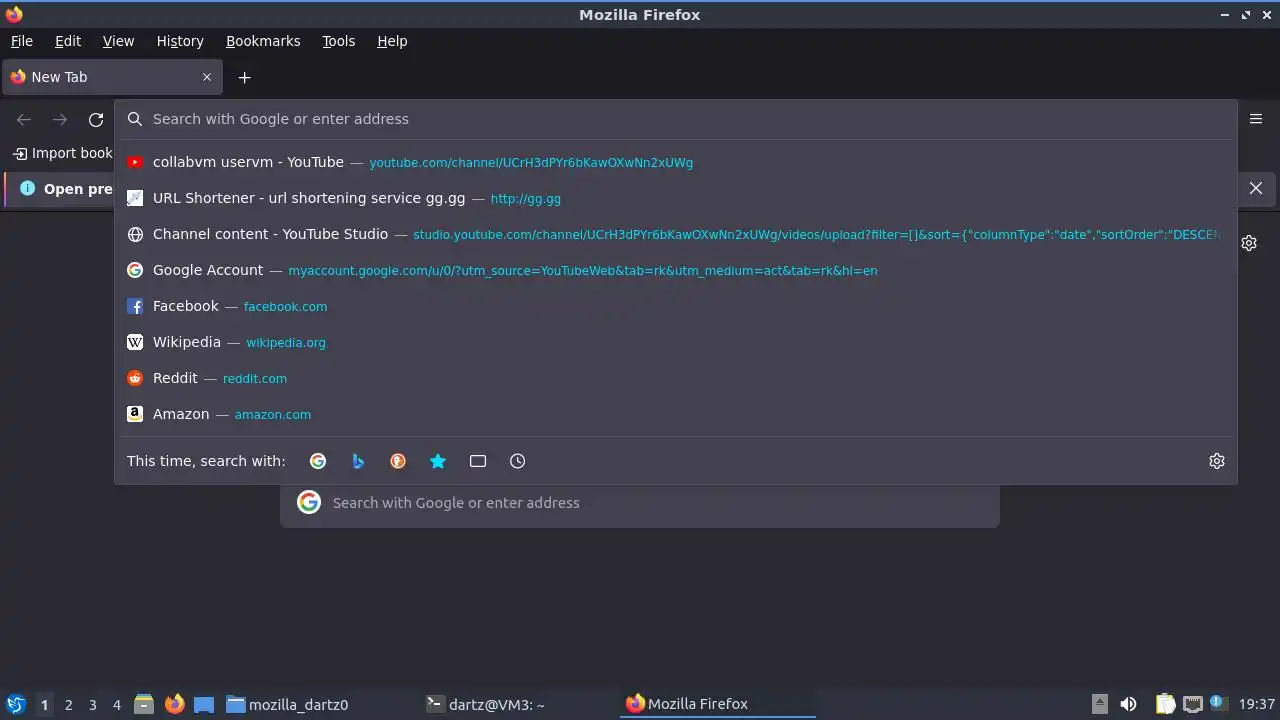Image resolution: width=1280 pixels, height=720 pixels.
Task: Open the youtube.com channel URL suggestion
Action: click(x=531, y=163)
